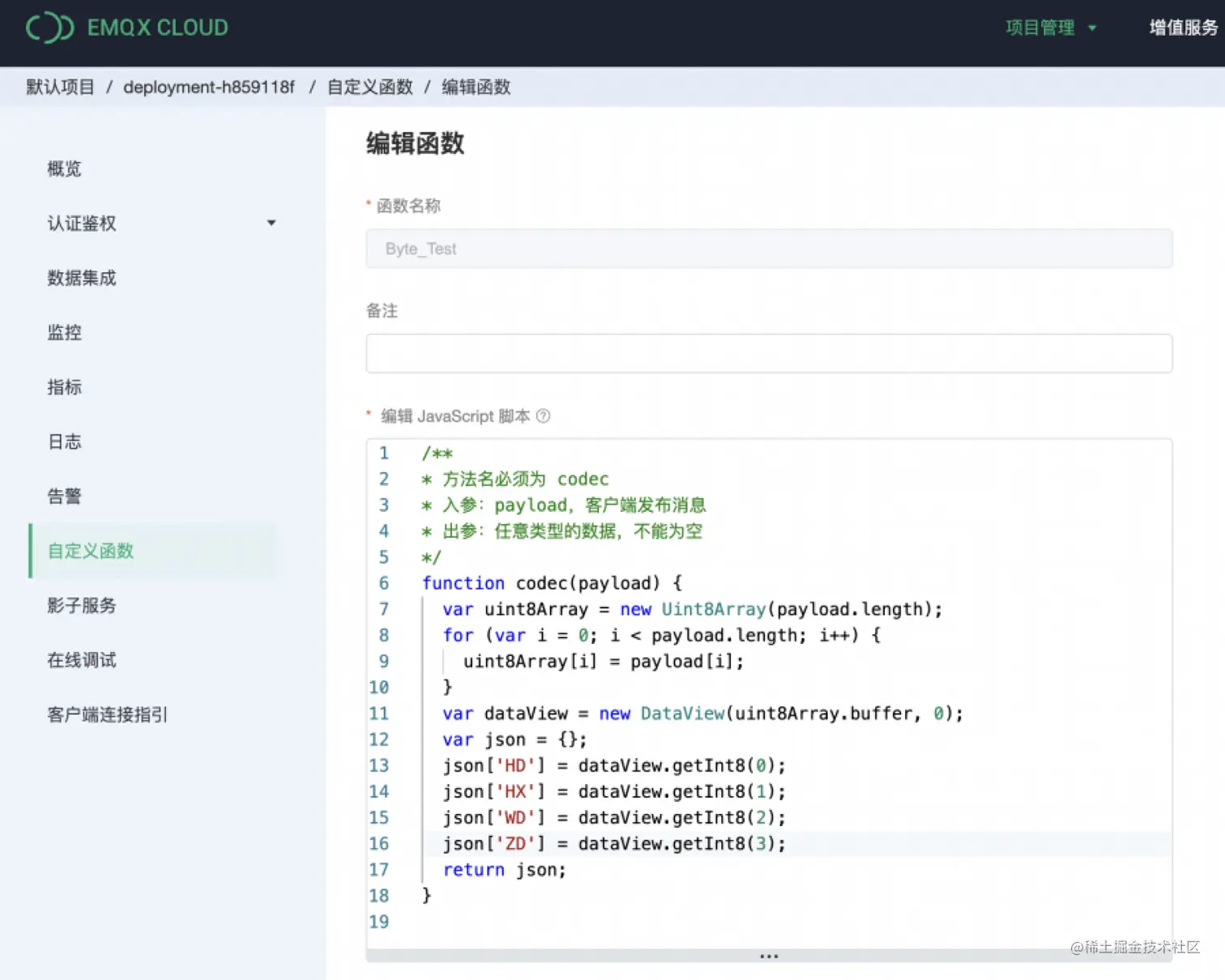Go to 在线调试 in sidebar
Screen dimensions: 1225x980
click(81, 659)
